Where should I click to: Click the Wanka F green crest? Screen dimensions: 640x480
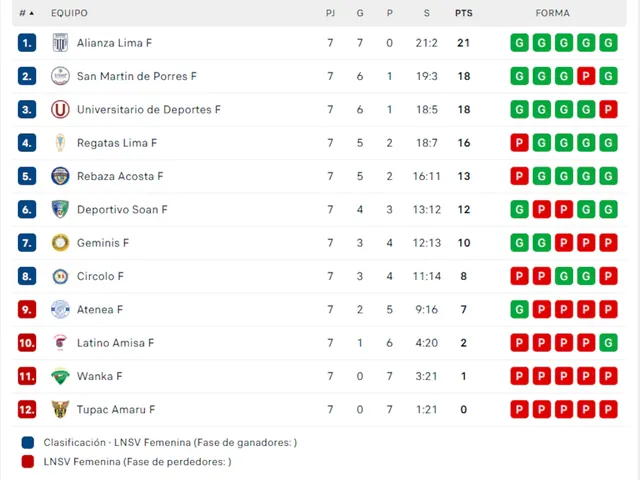60,376
